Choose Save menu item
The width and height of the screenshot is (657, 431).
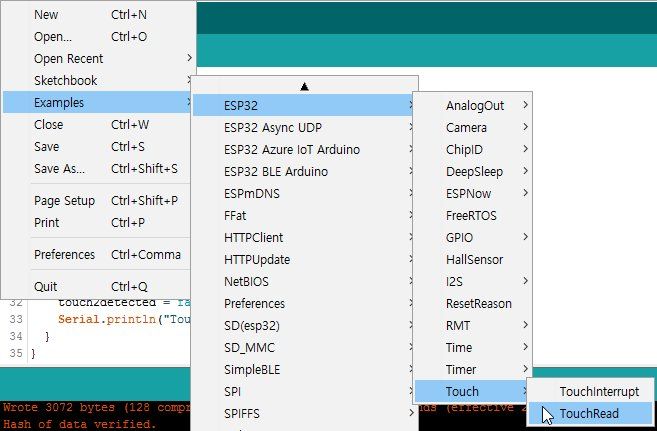pos(98,147)
